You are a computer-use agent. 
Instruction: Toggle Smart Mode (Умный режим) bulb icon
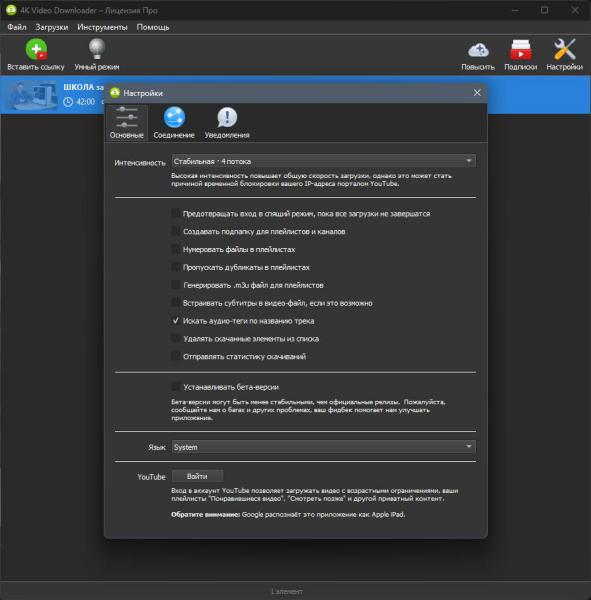pyautogui.click(x=97, y=49)
